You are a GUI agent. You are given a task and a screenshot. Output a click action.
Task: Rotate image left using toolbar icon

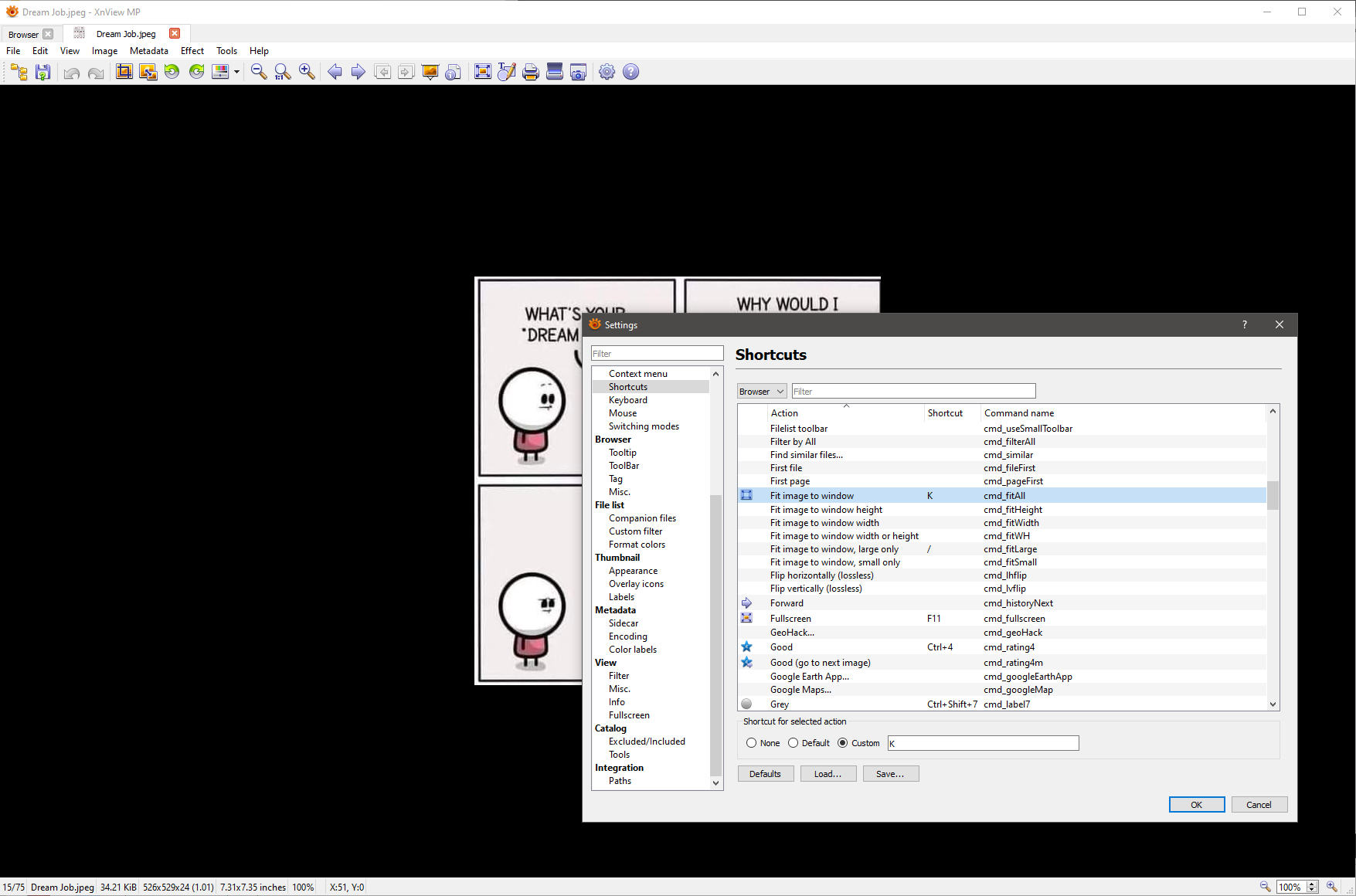[172, 72]
